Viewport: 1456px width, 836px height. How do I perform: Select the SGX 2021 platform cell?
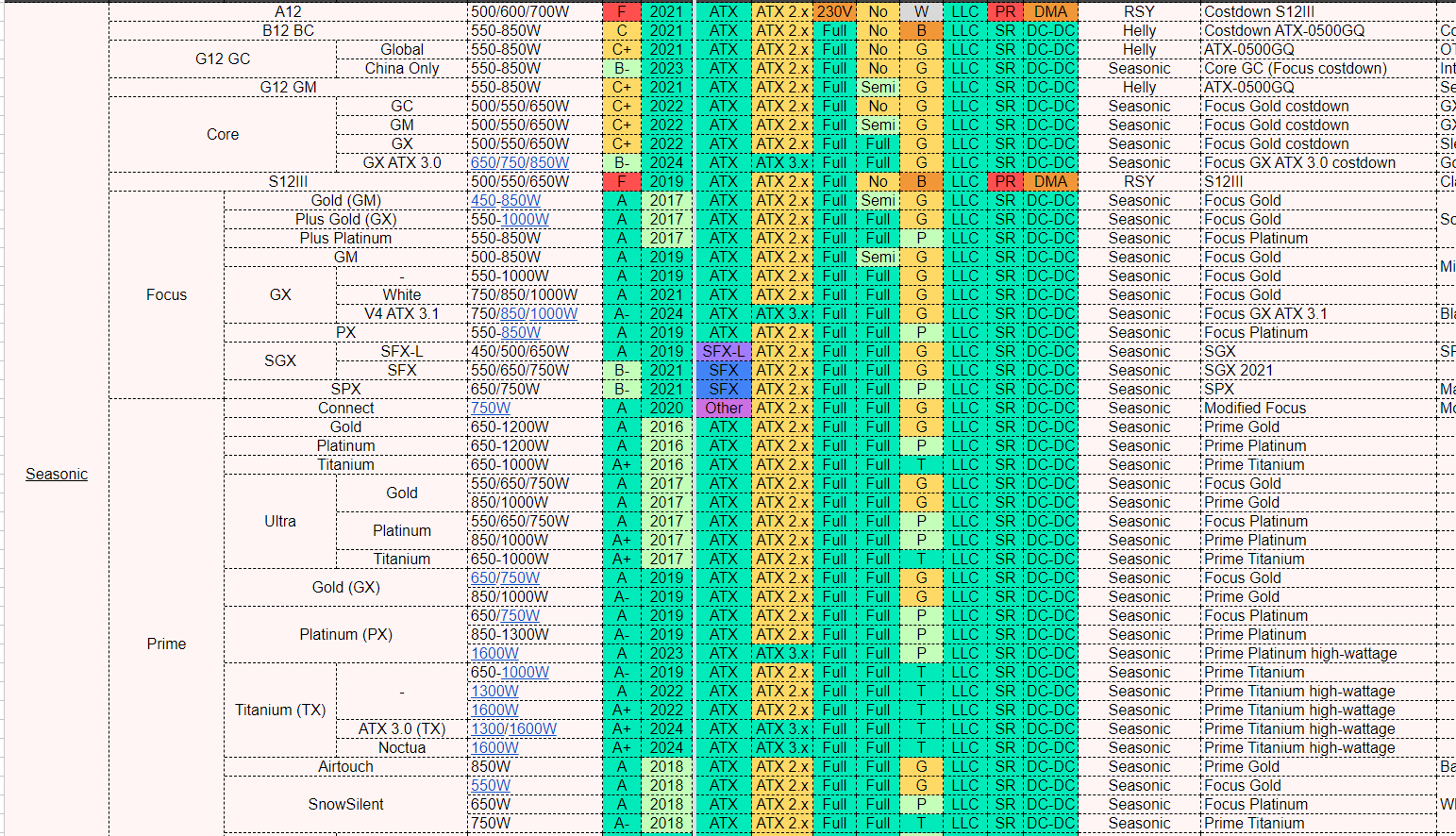(x=1319, y=370)
